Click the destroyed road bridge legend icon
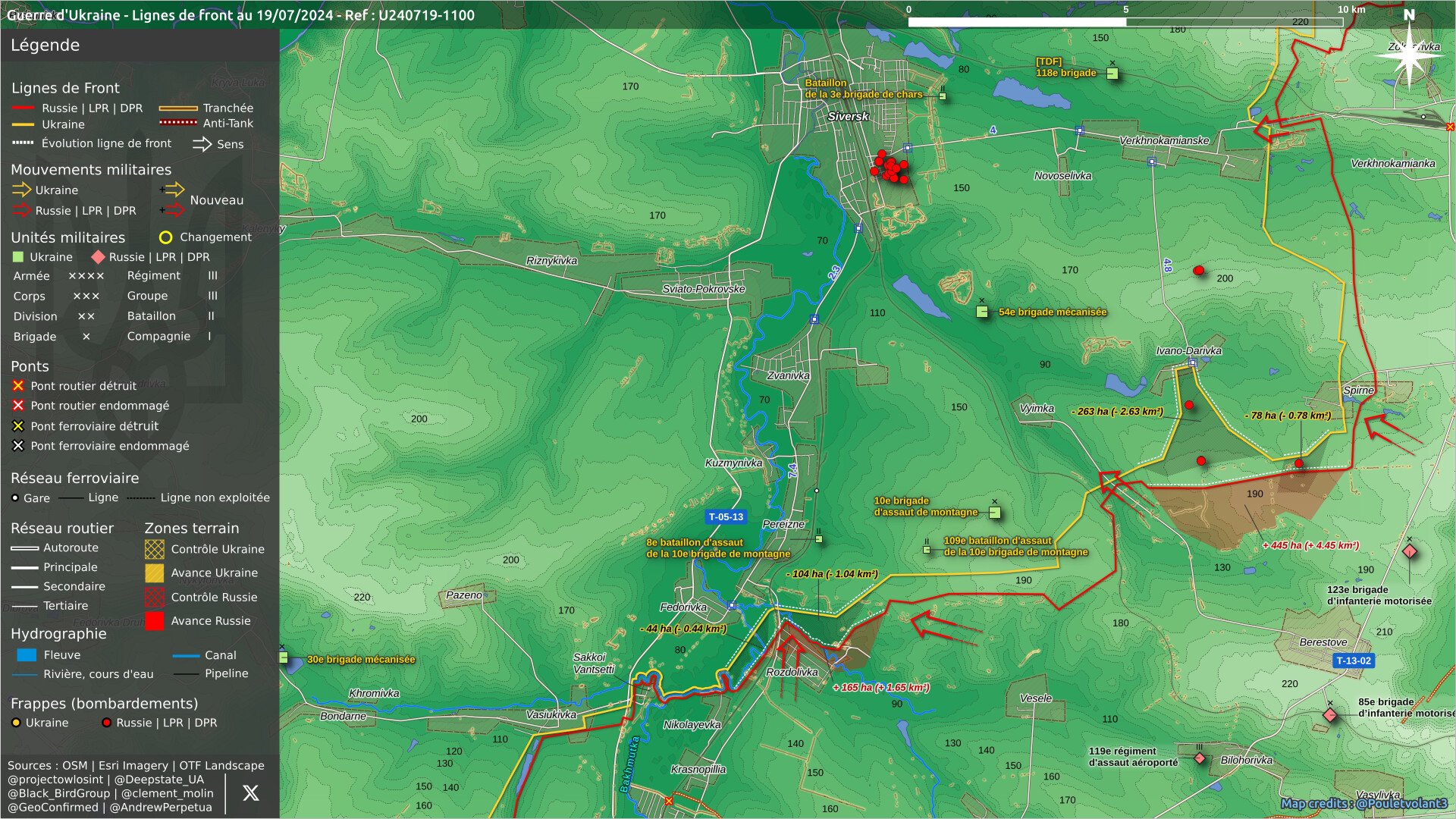 pos(18,386)
